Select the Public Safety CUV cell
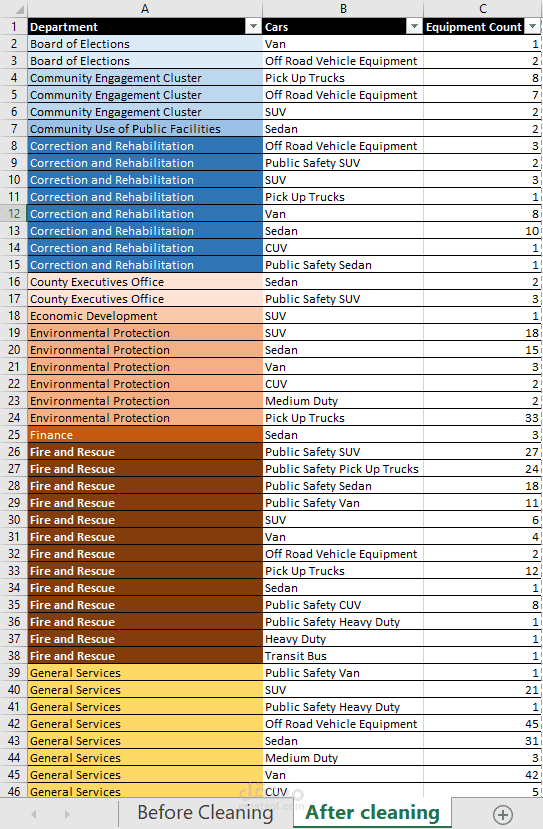 pyautogui.click(x=343, y=605)
